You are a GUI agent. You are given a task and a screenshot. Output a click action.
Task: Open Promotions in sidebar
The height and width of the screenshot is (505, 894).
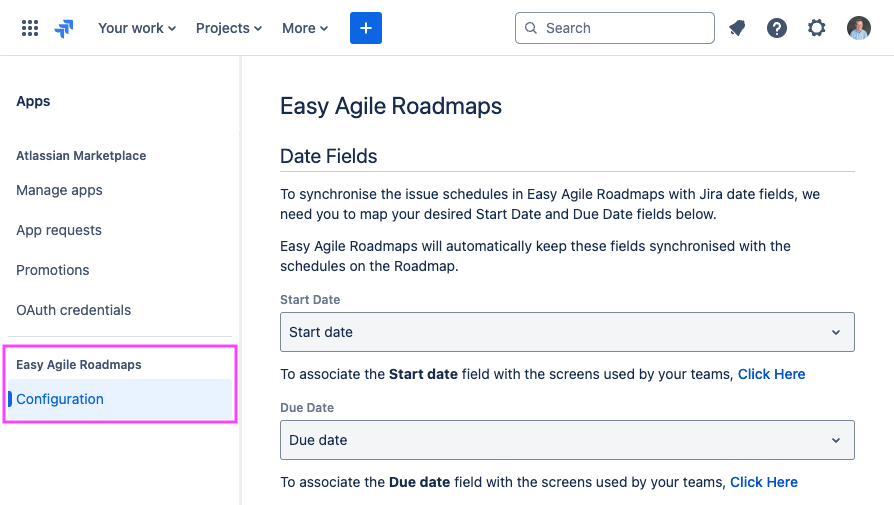coord(52,270)
